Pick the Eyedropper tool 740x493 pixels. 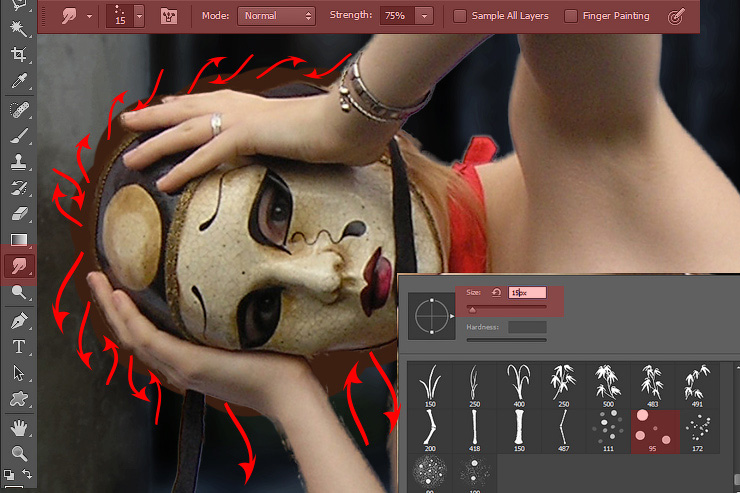[x=18, y=81]
